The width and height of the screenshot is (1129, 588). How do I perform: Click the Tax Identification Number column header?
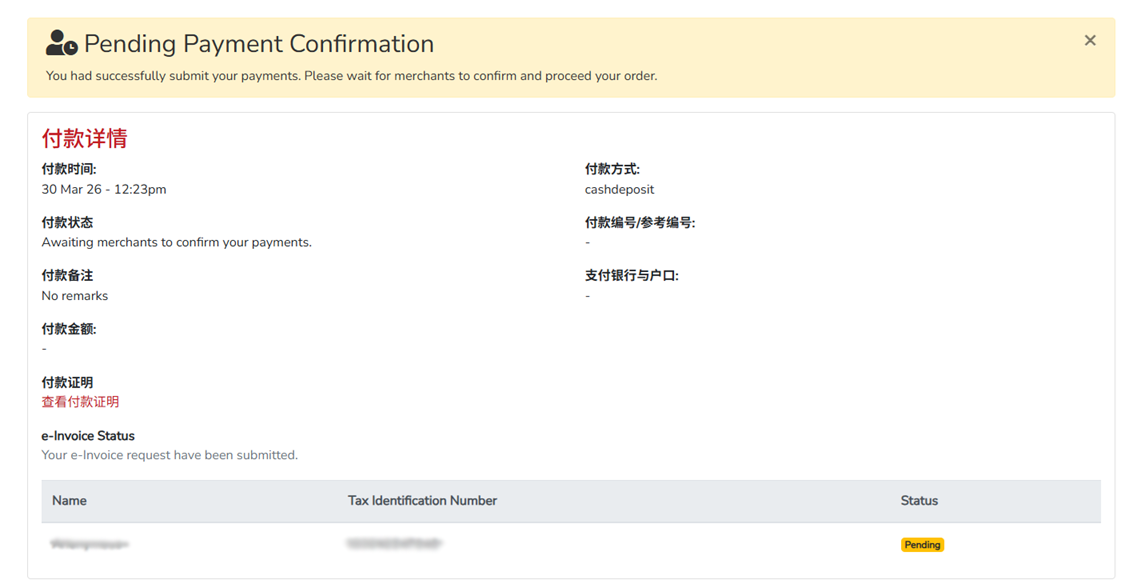422,500
